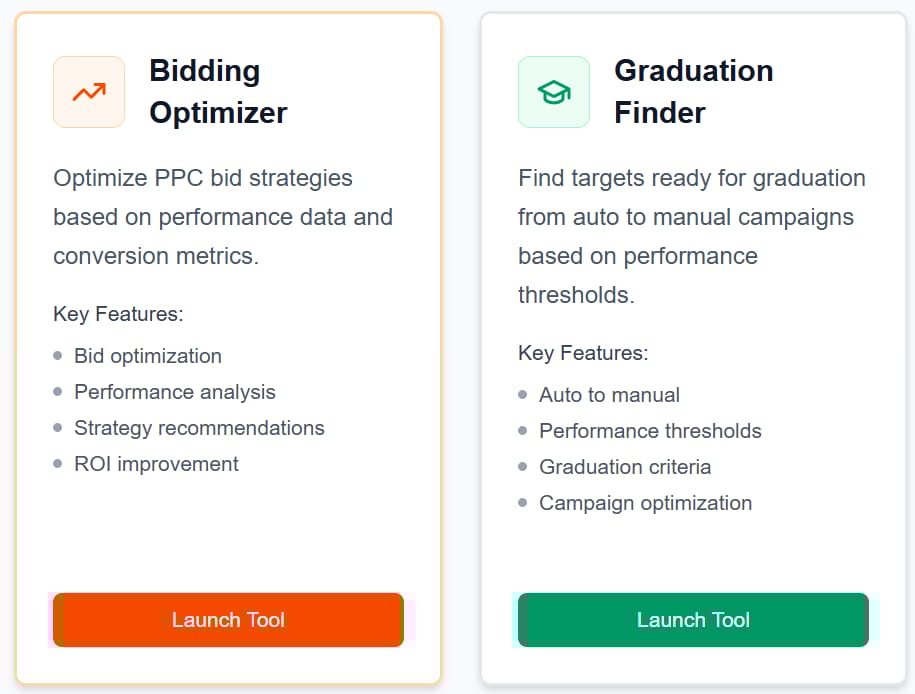Select the Performance analysis feature item
The width and height of the screenshot is (915, 694).
[175, 392]
